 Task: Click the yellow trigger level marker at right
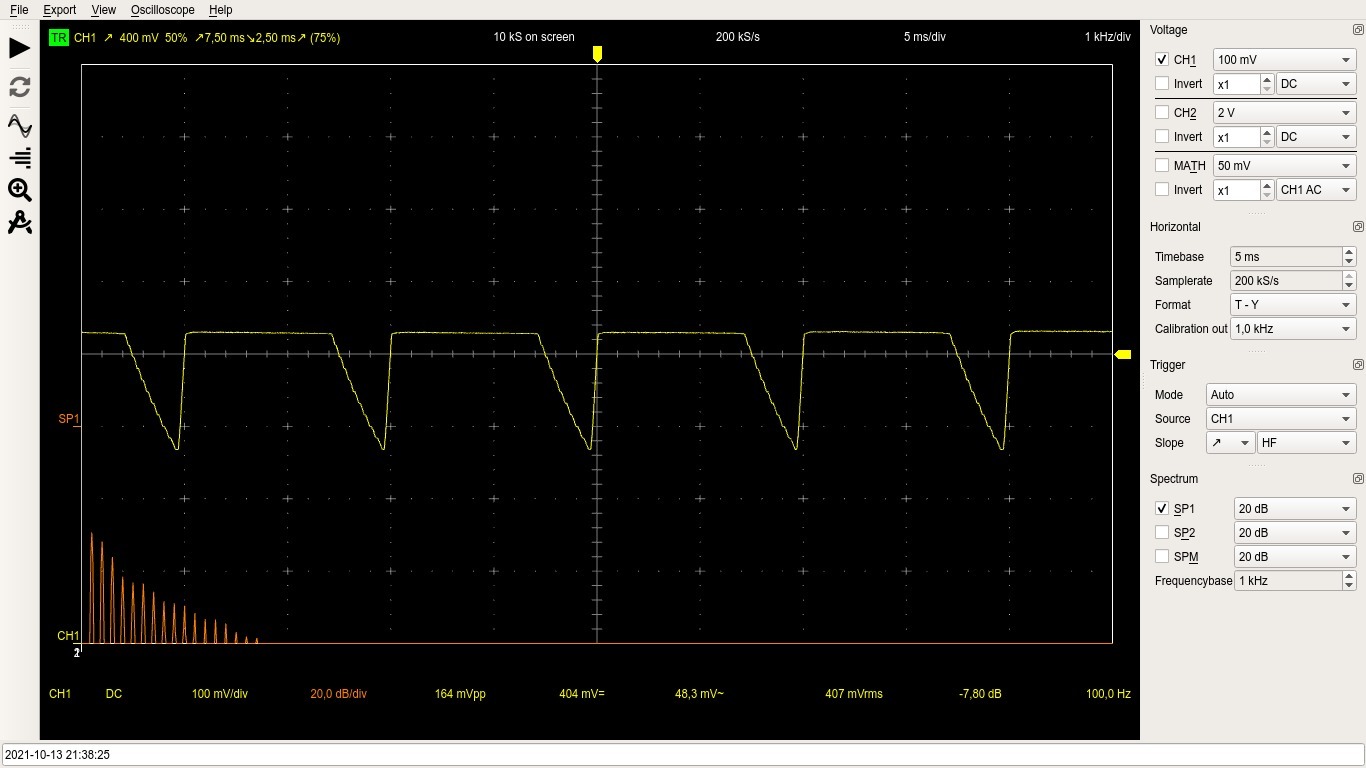pos(1123,354)
